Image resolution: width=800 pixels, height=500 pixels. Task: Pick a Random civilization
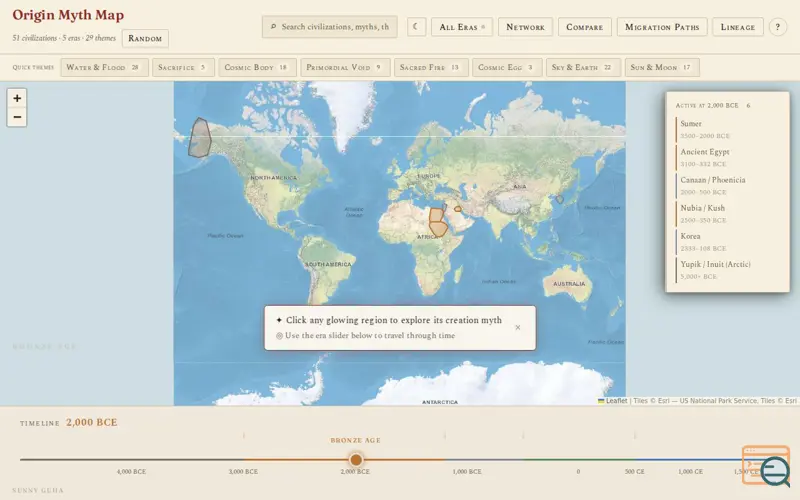coord(145,38)
